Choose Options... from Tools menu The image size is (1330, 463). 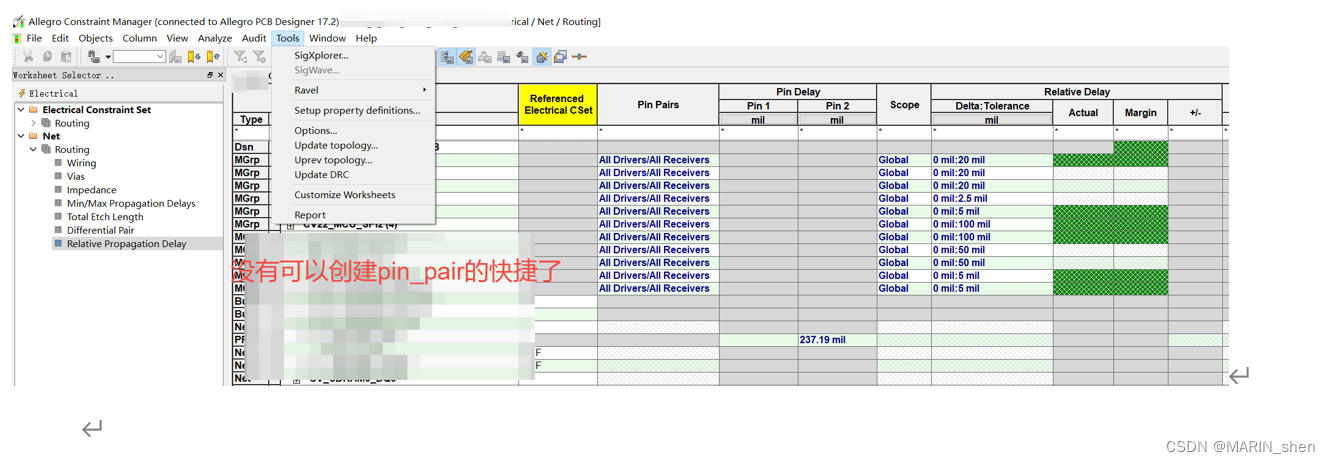click(x=316, y=131)
